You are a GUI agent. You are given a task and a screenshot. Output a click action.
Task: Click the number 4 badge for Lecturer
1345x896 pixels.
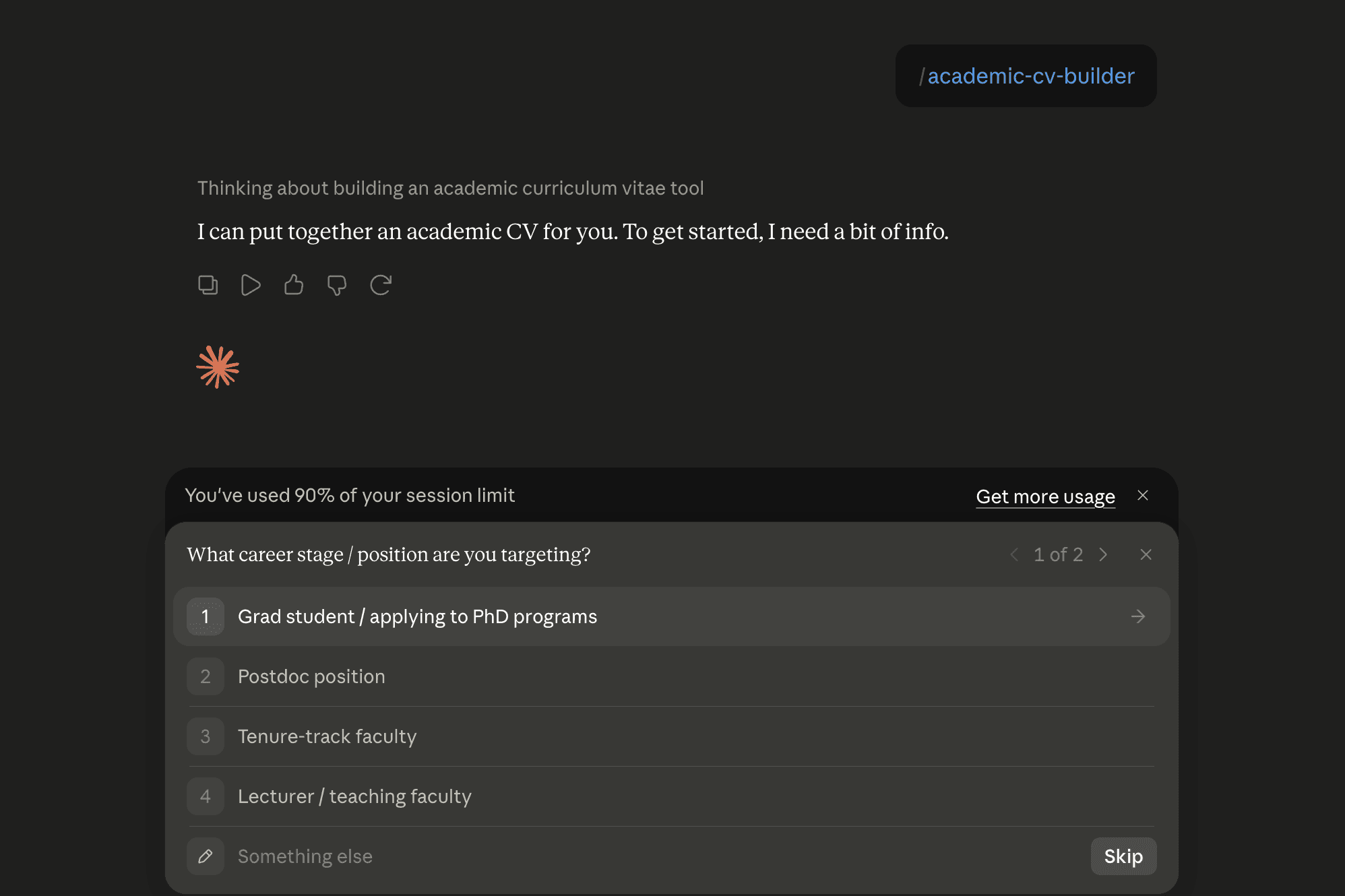(206, 796)
